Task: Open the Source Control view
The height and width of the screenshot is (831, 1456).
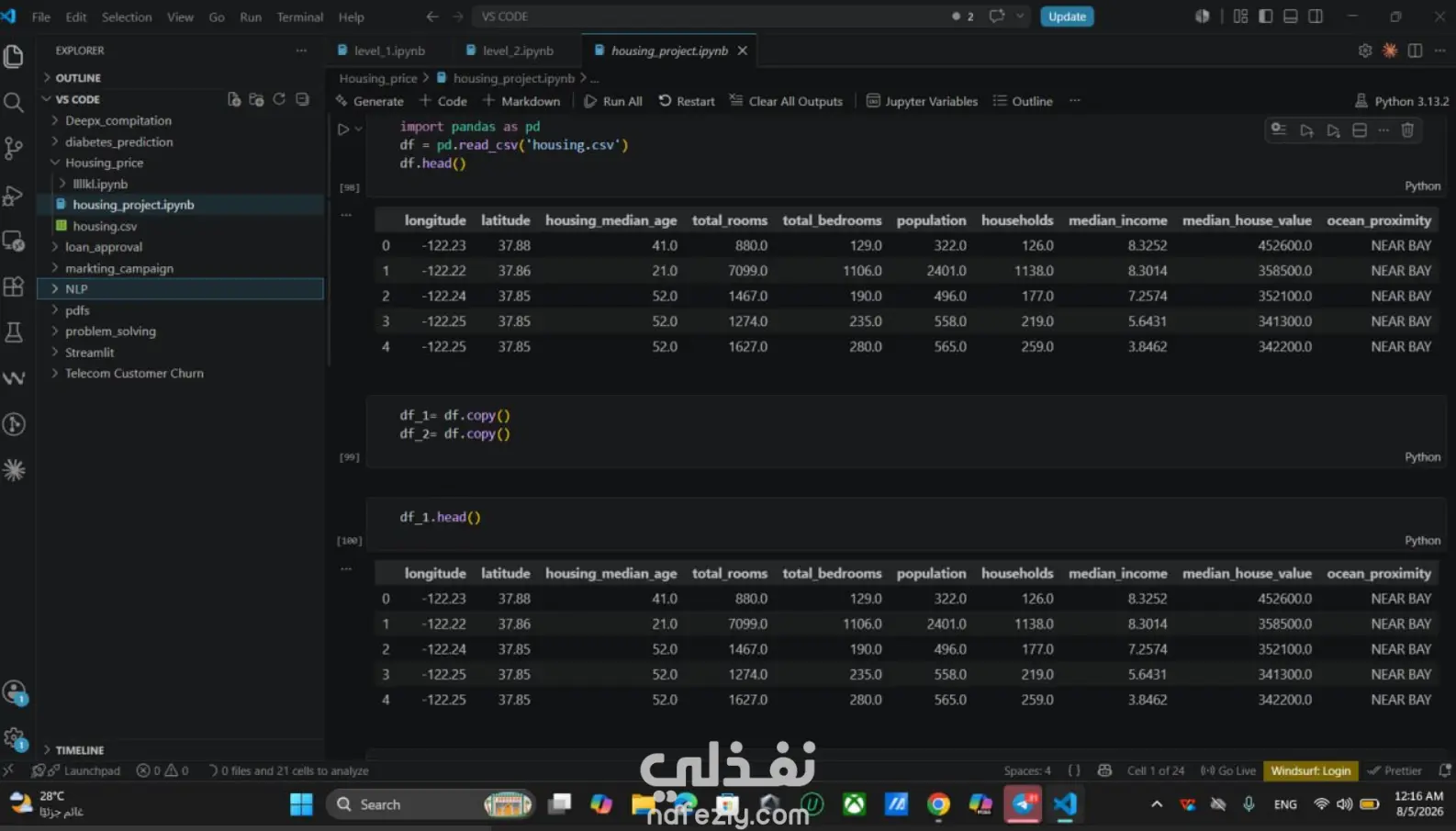Action: pyautogui.click(x=14, y=148)
